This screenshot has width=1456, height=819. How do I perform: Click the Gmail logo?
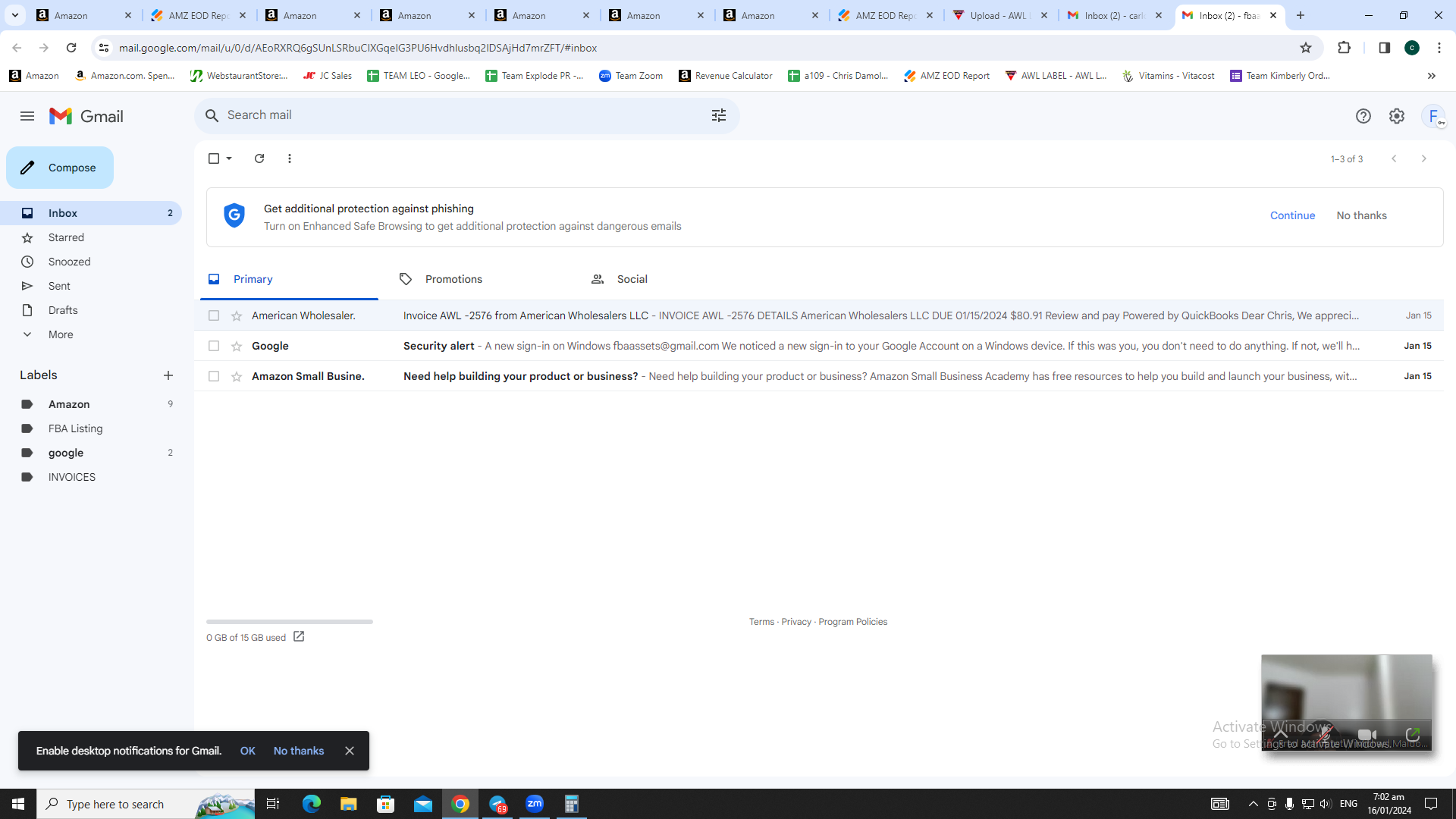pyautogui.click(x=86, y=116)
